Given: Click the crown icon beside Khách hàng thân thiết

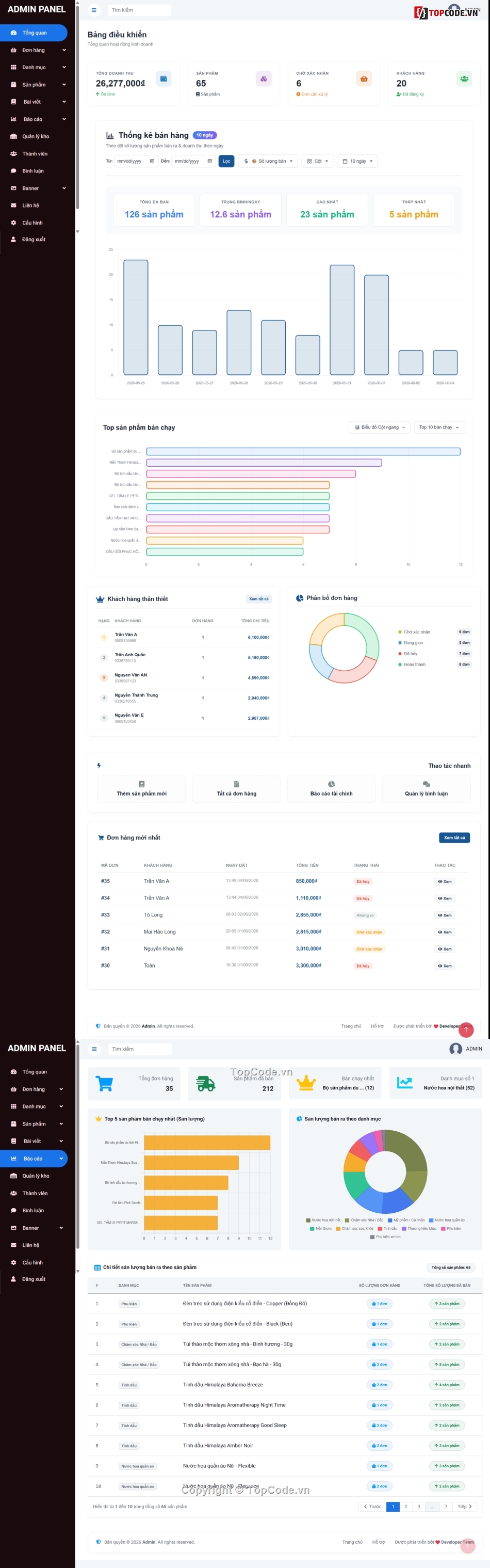Looking at the screenshot, I should coord(100,599).
